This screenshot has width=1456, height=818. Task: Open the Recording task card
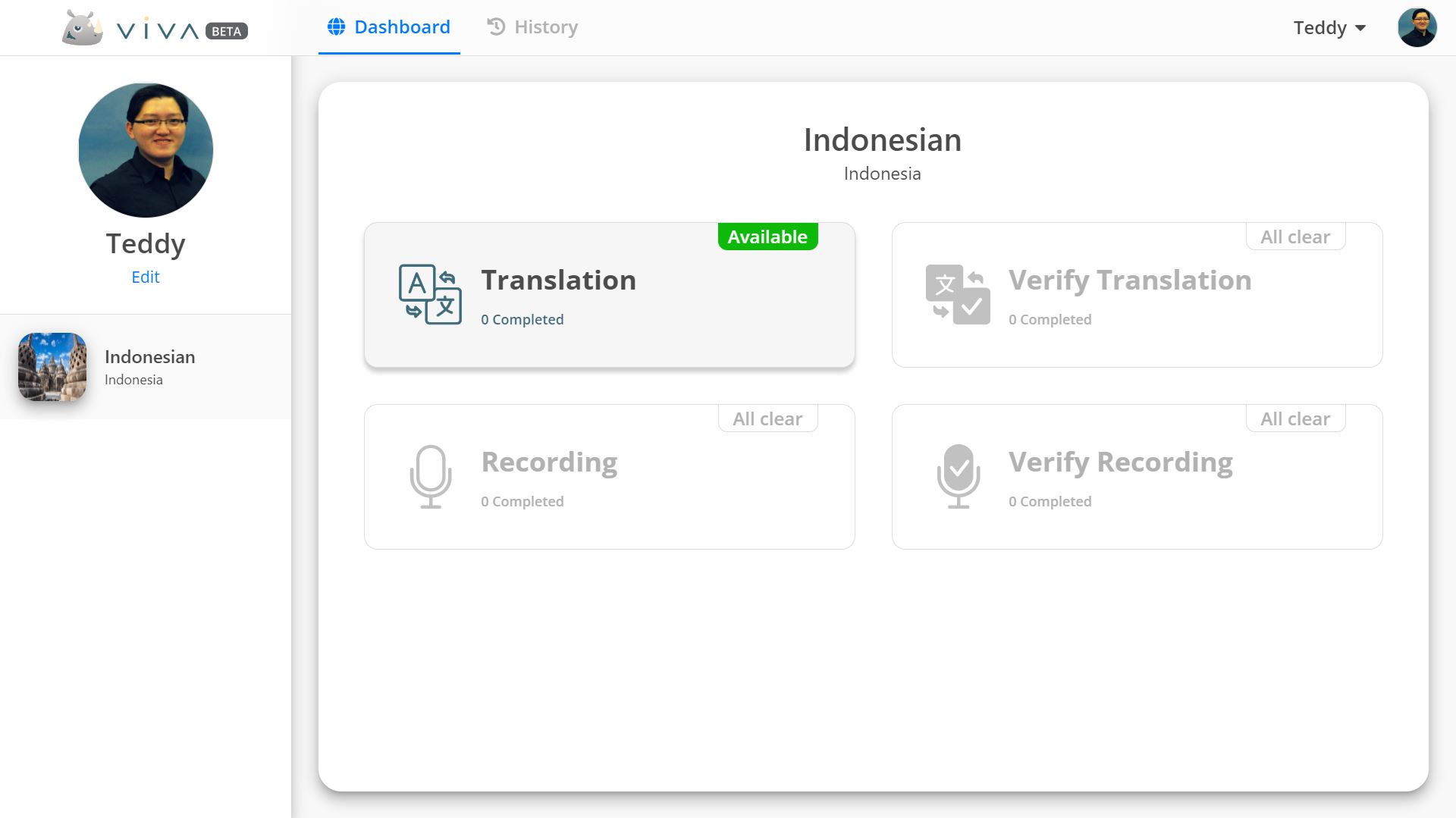click(x=610, y=477)
